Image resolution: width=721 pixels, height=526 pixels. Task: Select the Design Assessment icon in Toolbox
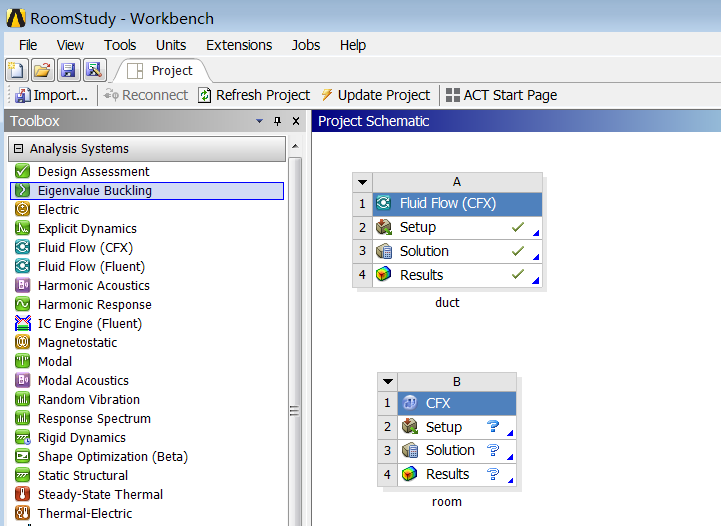pos(23,171)
